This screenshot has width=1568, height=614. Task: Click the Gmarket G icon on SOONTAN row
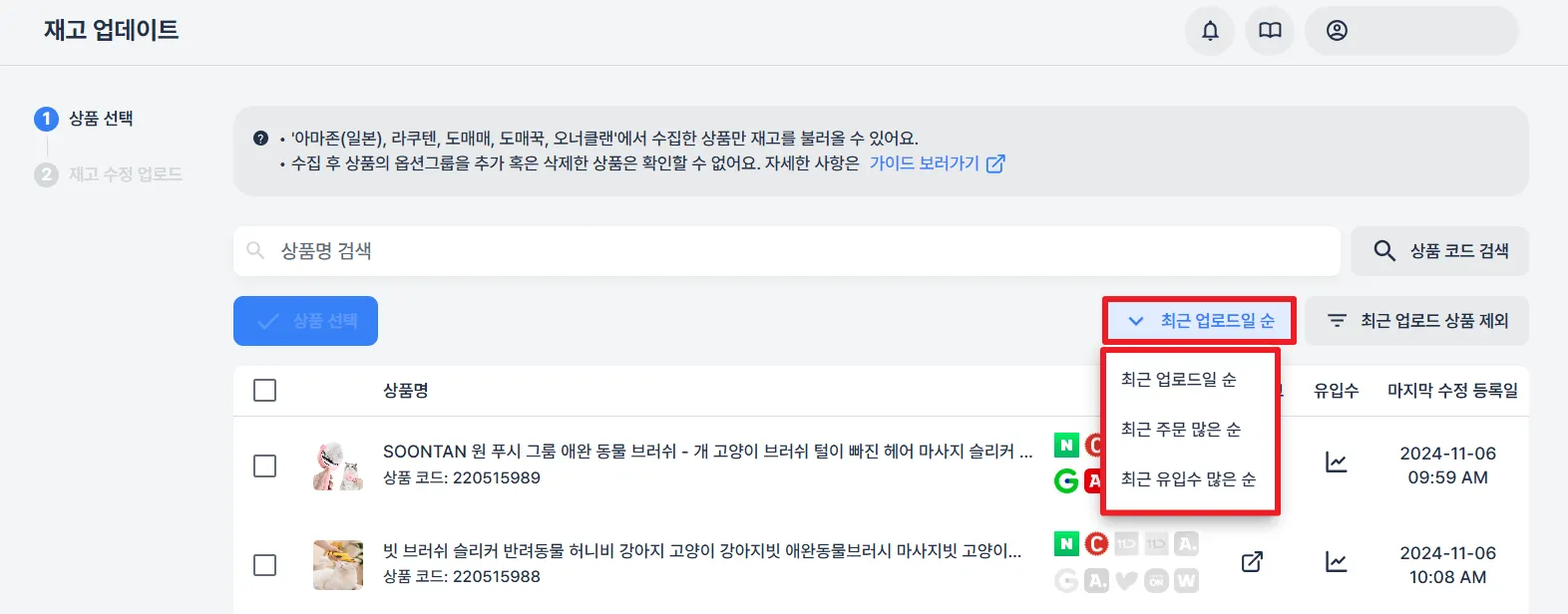1066,481
